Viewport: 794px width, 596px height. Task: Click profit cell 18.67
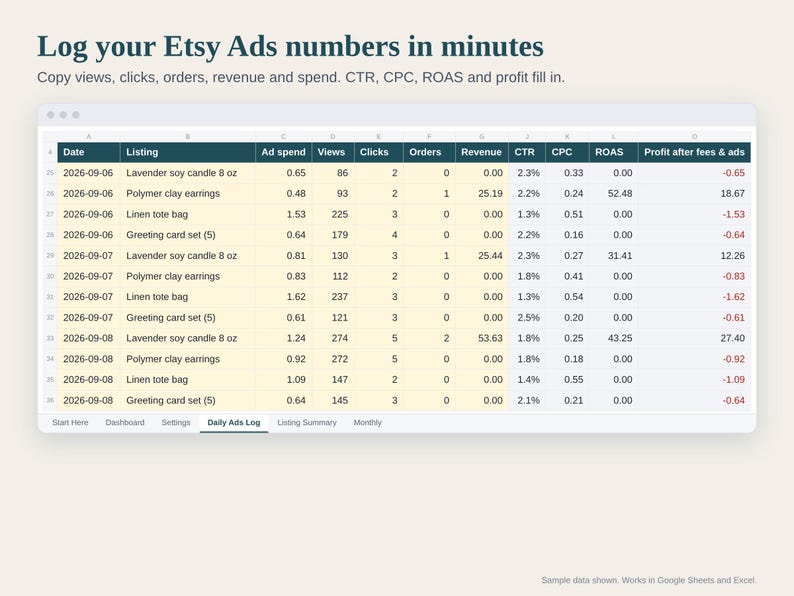(694, 193)
